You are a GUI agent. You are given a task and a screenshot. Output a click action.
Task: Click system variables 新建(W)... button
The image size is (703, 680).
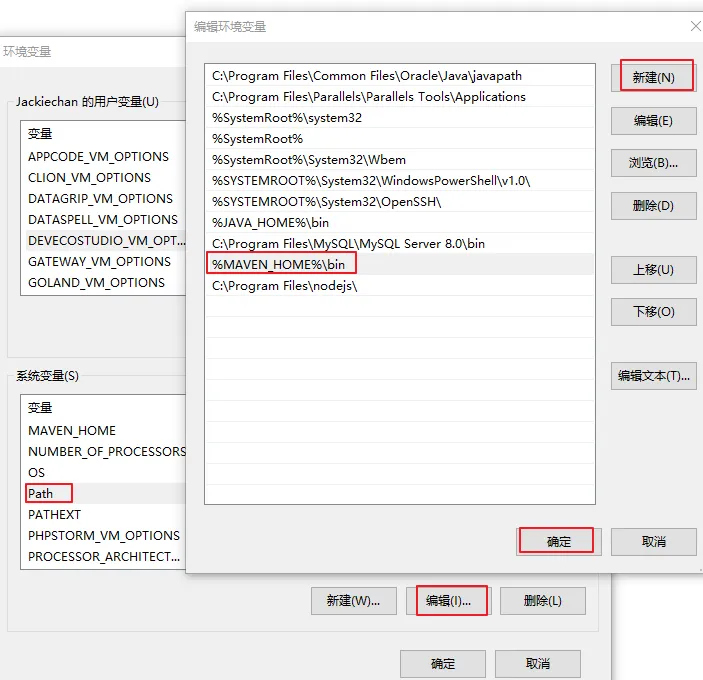(354, 601)
